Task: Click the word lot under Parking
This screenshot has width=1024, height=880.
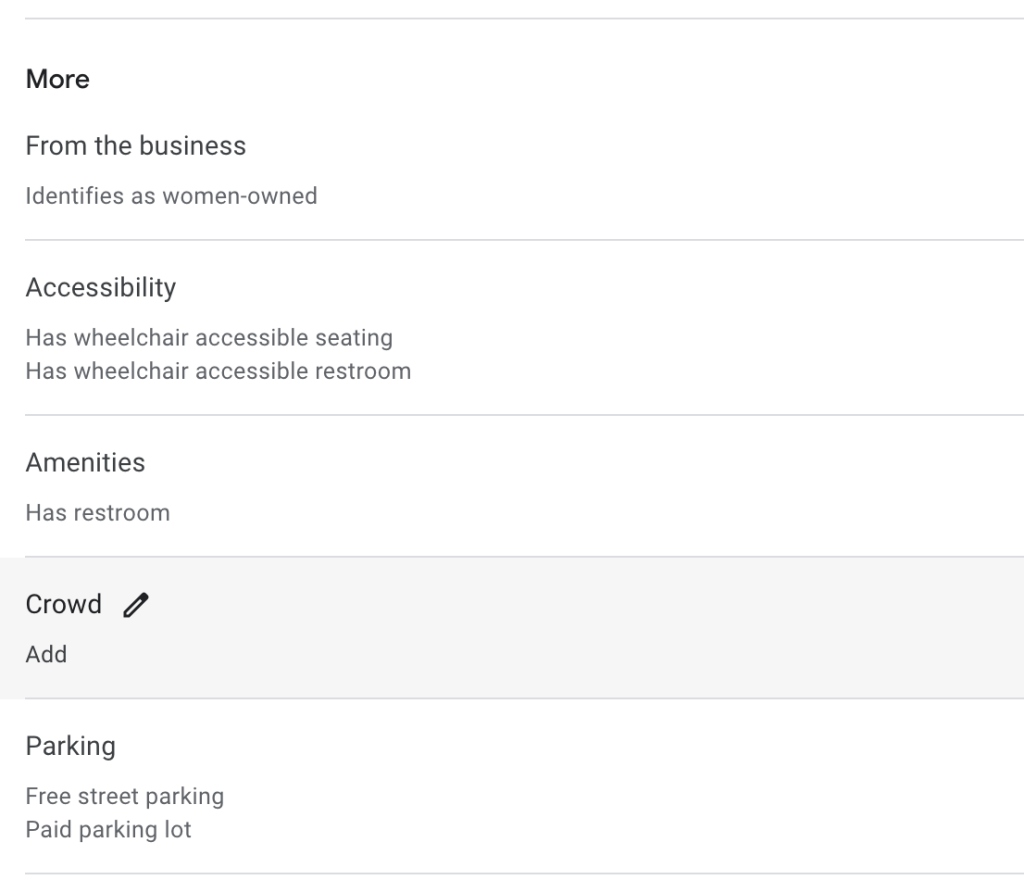Action: point(178,830)
